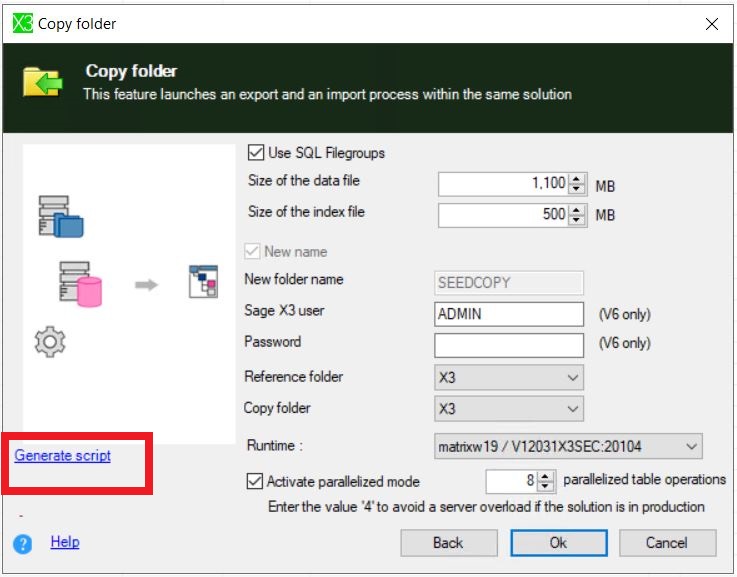Click the server overload hint text
This screenshot has height=577, width=737.
(x=486, y=507)
